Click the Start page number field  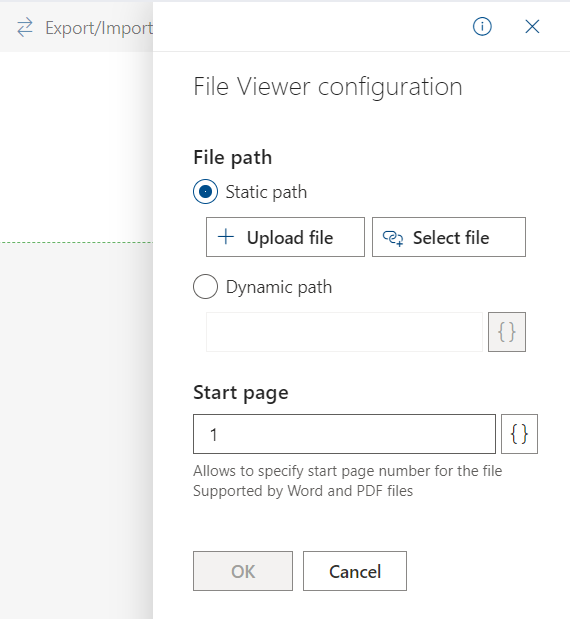pyautogui.click(x=344, y=434)
